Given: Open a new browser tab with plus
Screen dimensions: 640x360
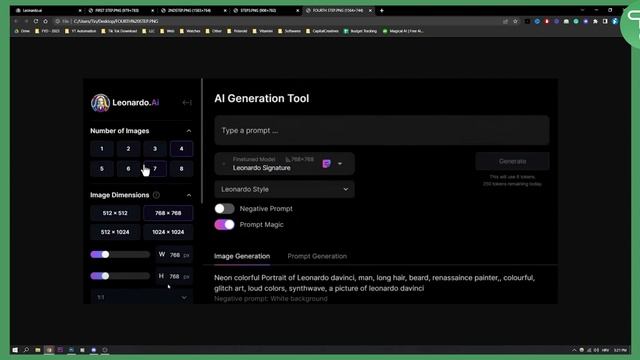Looking at the screenshot, I should tap(382, 11).
